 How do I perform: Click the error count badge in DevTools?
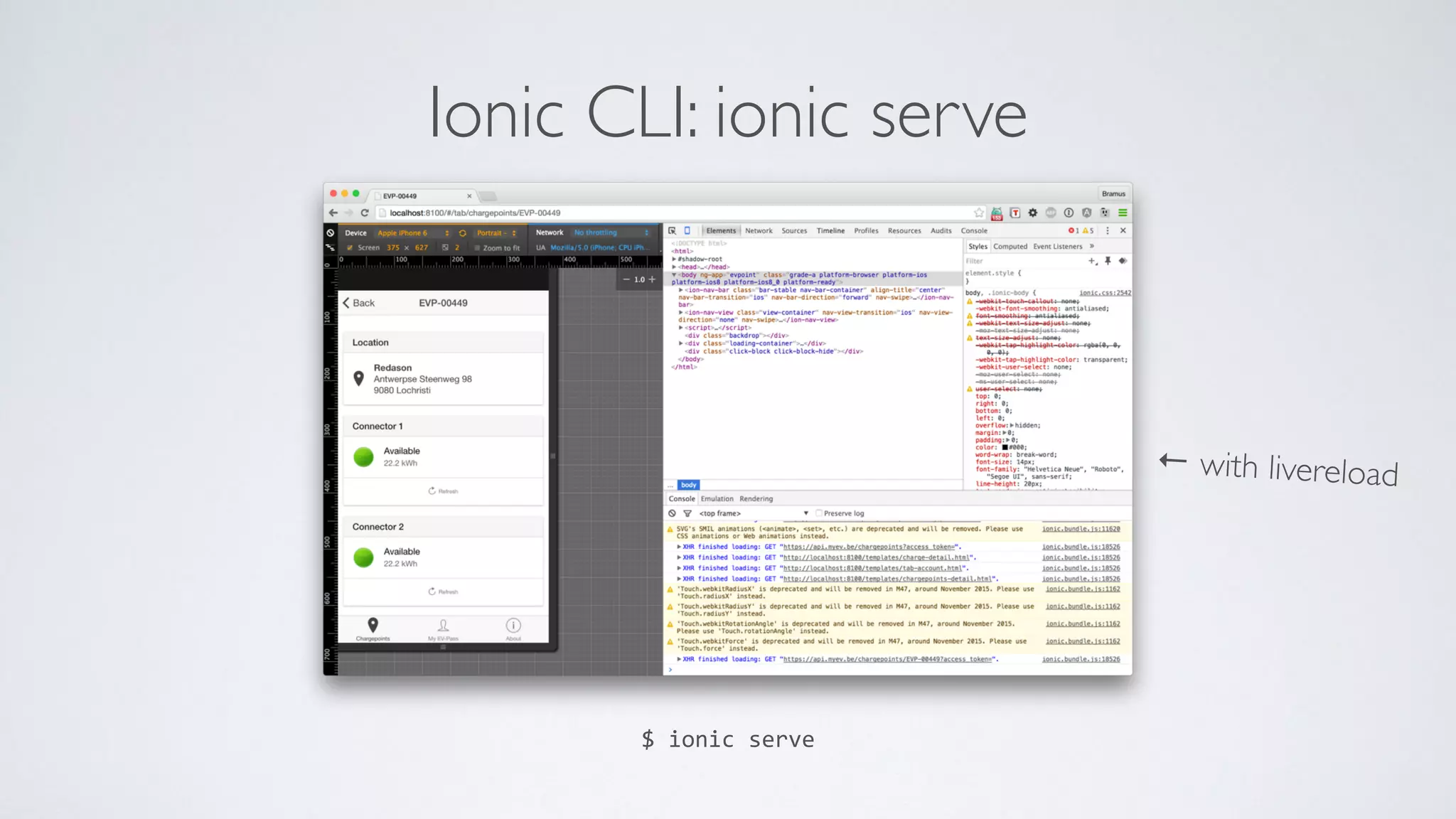[1074, 230]
